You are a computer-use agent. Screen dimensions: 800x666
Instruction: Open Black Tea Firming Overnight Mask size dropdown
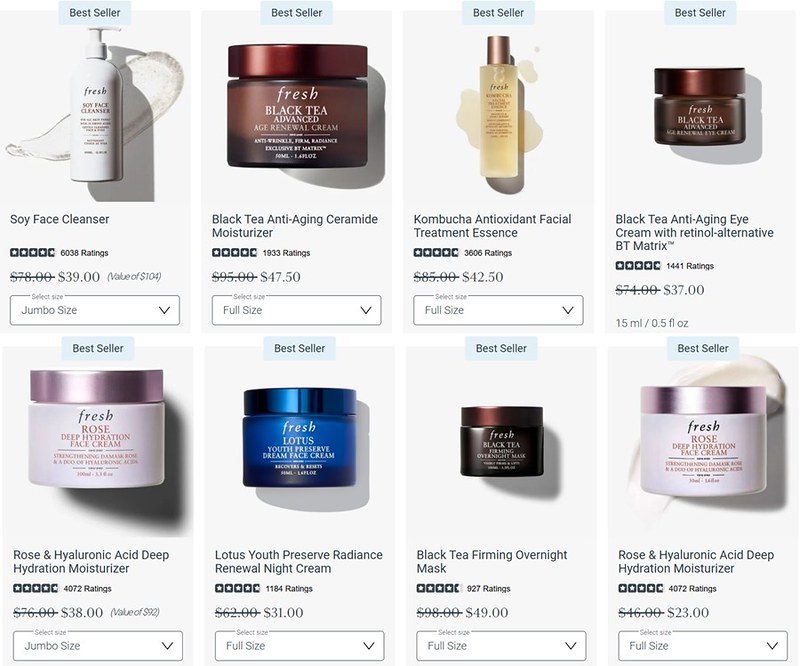tap(501, 646)
